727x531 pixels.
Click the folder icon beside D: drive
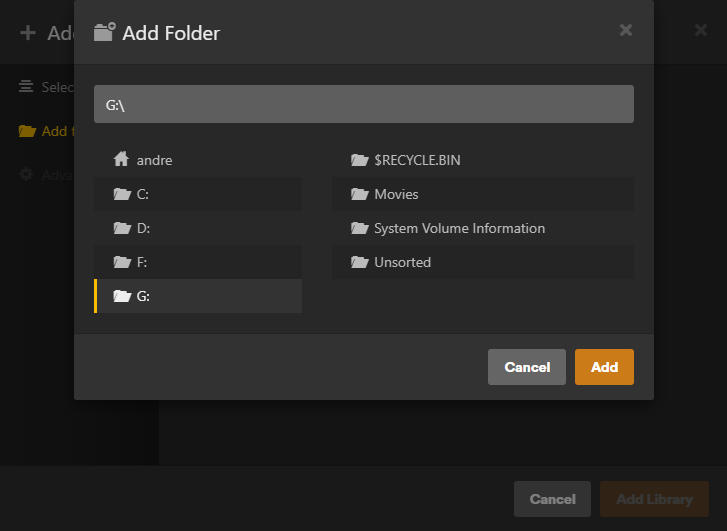pos(122,228)
